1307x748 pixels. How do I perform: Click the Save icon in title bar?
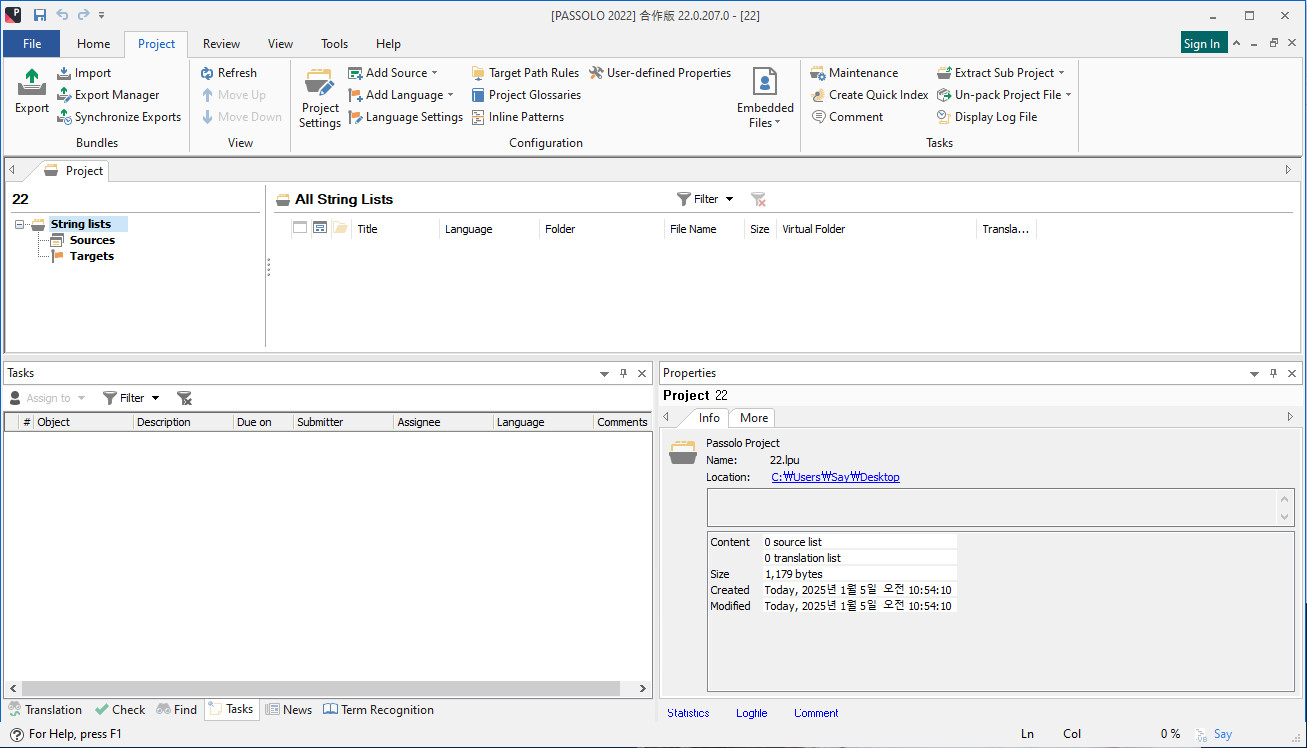[40, 15]
